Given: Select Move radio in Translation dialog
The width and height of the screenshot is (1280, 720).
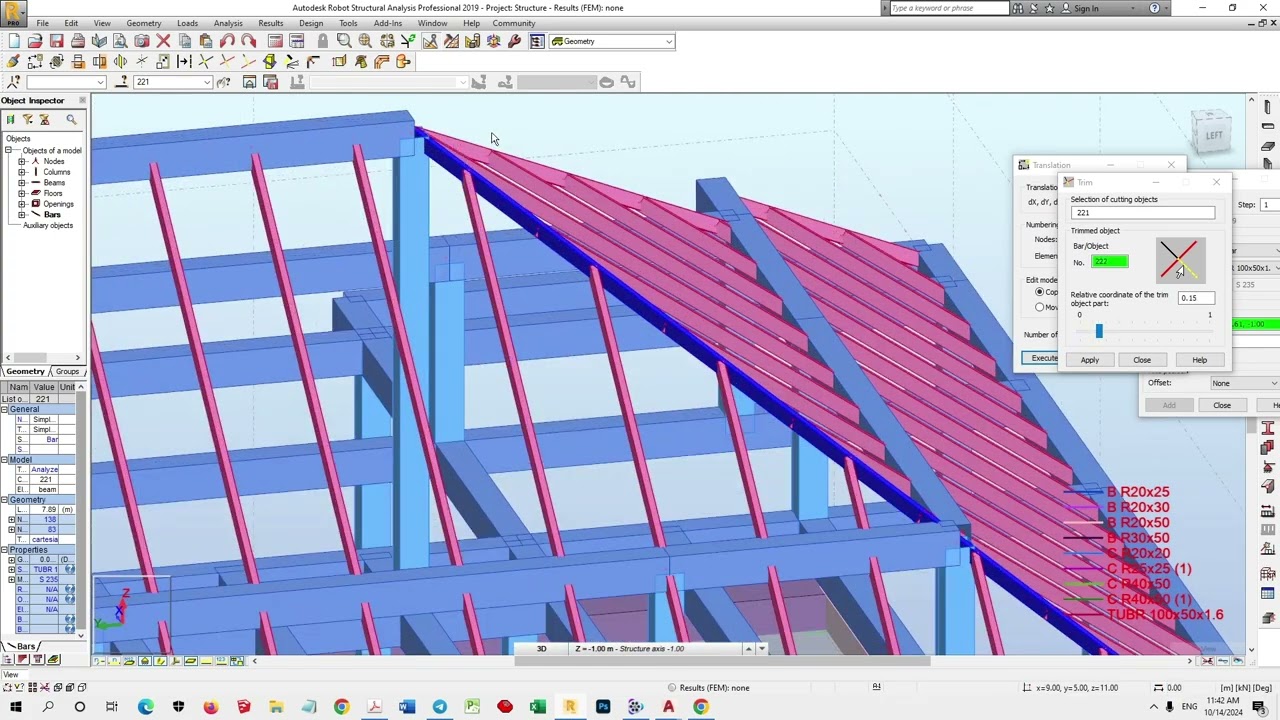Looking at the screenshot, I should 1039,307.
